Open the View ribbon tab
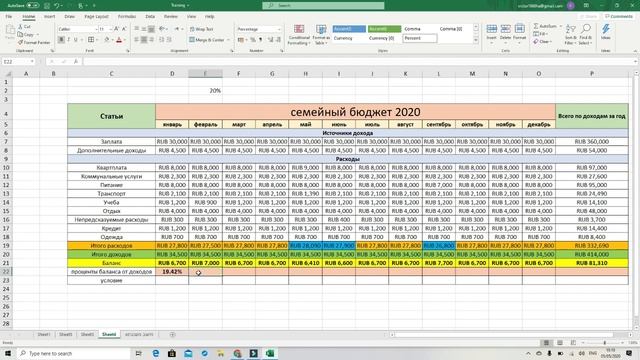This screenshot has height=360, width=640. (191, 16)
